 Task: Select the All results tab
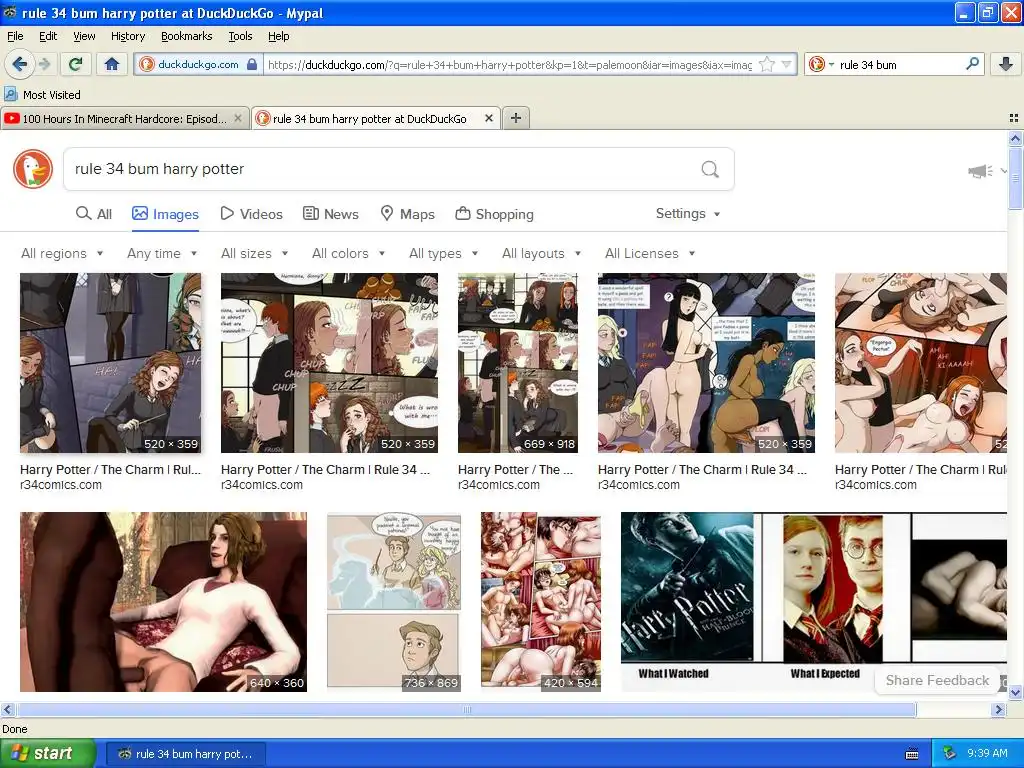tap(94, 214)
